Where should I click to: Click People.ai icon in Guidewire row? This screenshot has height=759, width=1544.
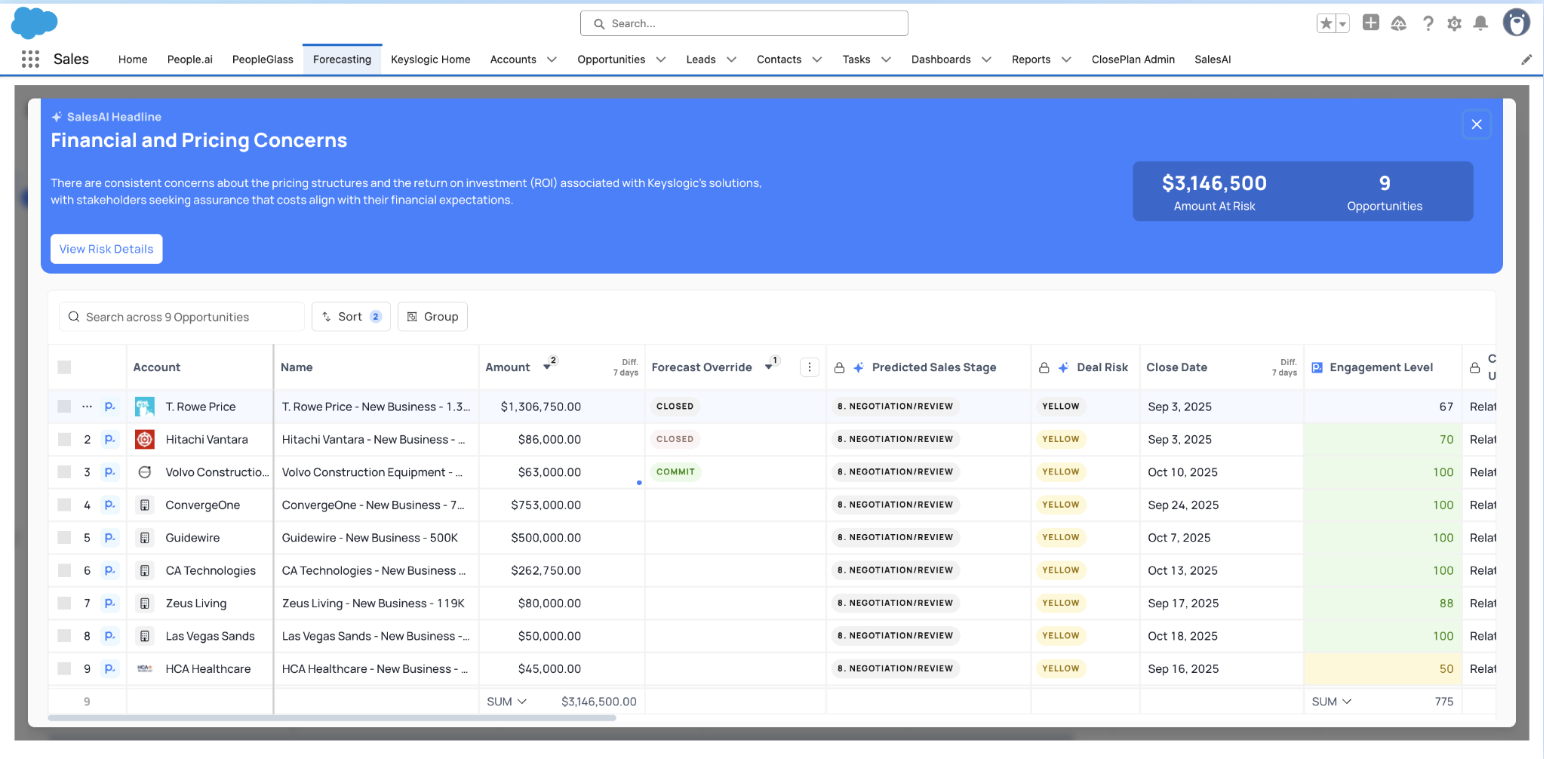111,538
